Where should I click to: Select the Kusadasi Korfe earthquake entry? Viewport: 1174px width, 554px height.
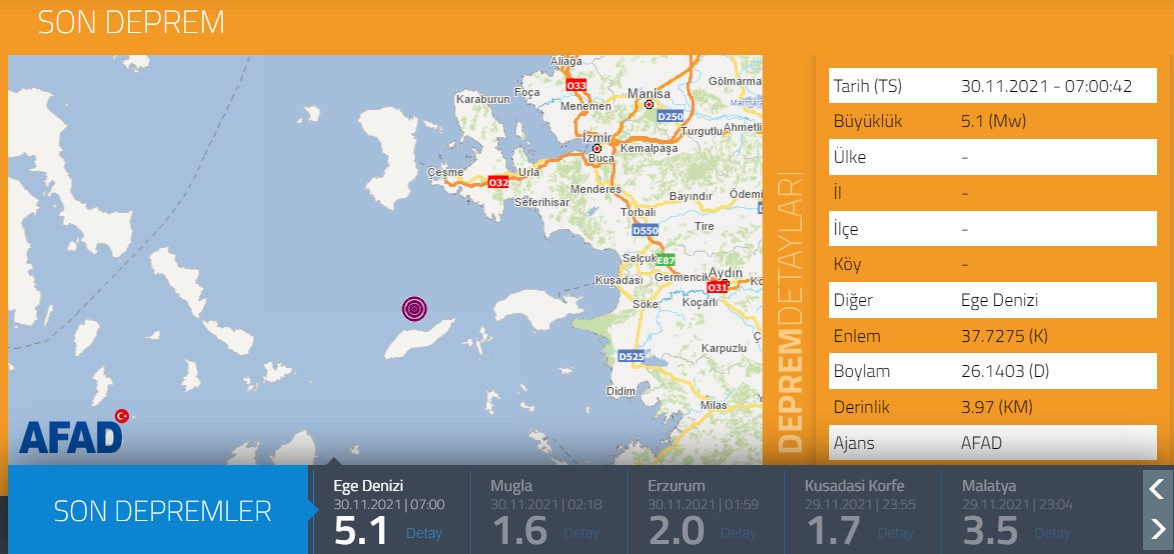[x=863, y=511]
